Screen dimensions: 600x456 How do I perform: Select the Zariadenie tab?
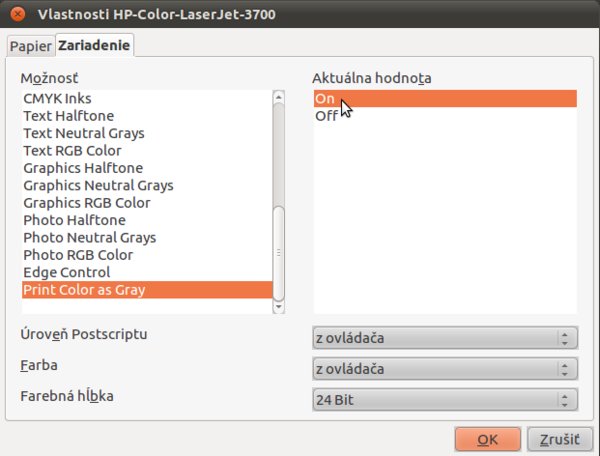95,46
